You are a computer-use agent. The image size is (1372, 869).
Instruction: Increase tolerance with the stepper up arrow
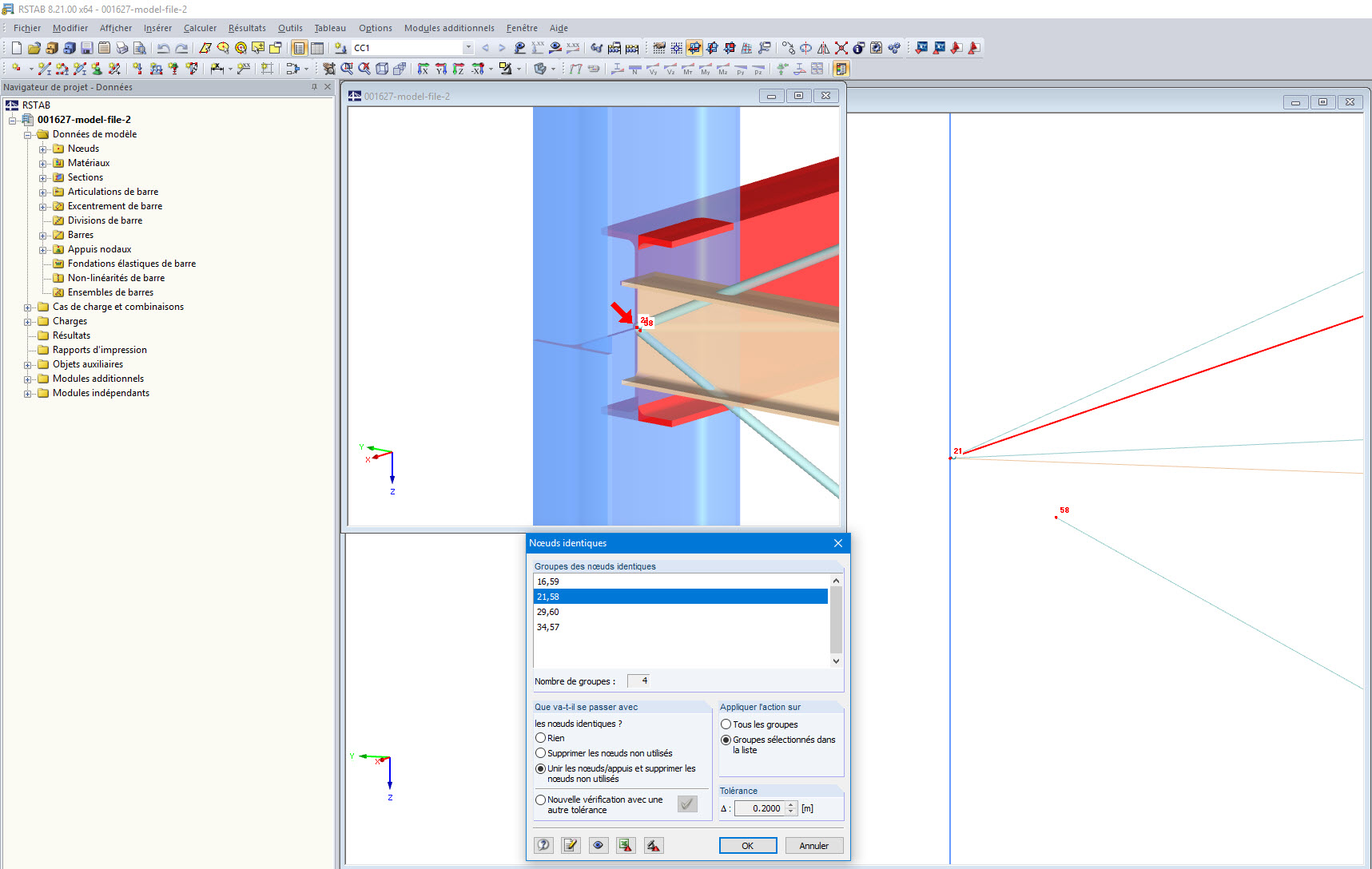tap(791, 805)
